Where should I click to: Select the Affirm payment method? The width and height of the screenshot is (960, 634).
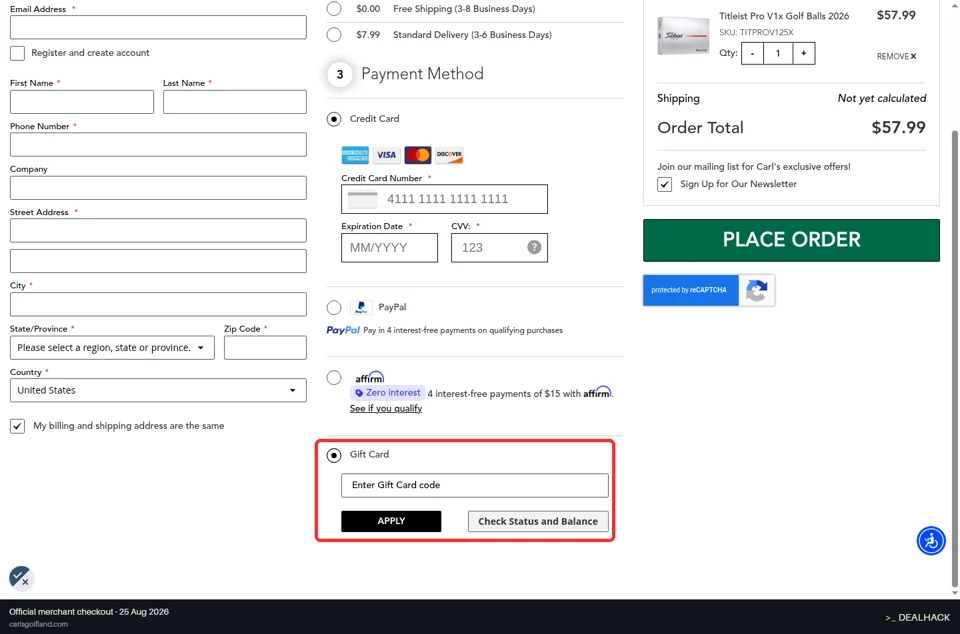(x=334, y=378)
